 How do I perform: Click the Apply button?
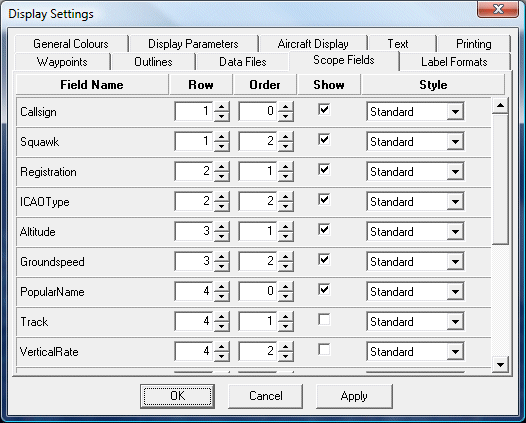(354, 396)
